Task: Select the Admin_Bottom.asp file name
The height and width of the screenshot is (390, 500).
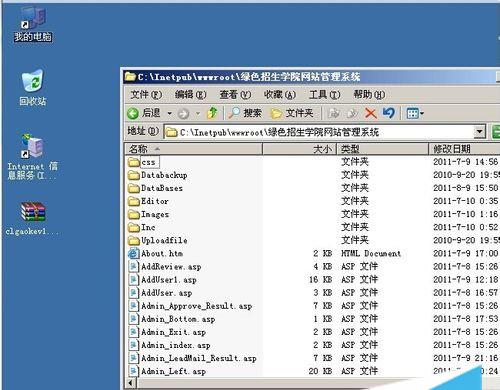Action: pos(178,319)
